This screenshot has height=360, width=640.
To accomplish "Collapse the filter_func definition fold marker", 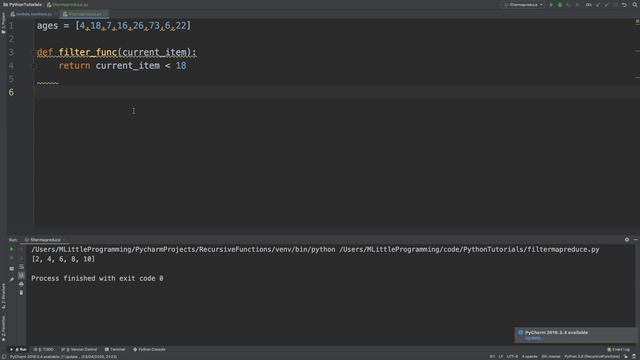I will 35,52.
